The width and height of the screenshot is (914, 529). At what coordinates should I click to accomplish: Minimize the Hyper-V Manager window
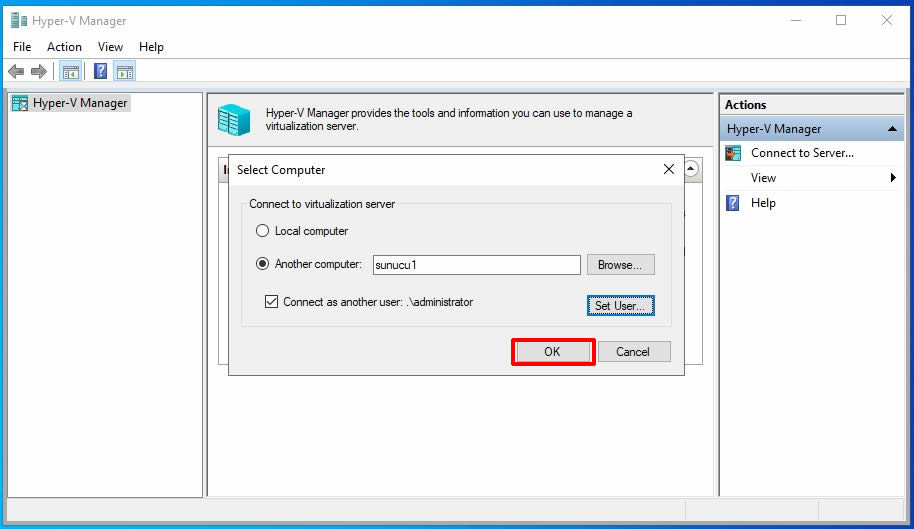click(x=796, y=20)
